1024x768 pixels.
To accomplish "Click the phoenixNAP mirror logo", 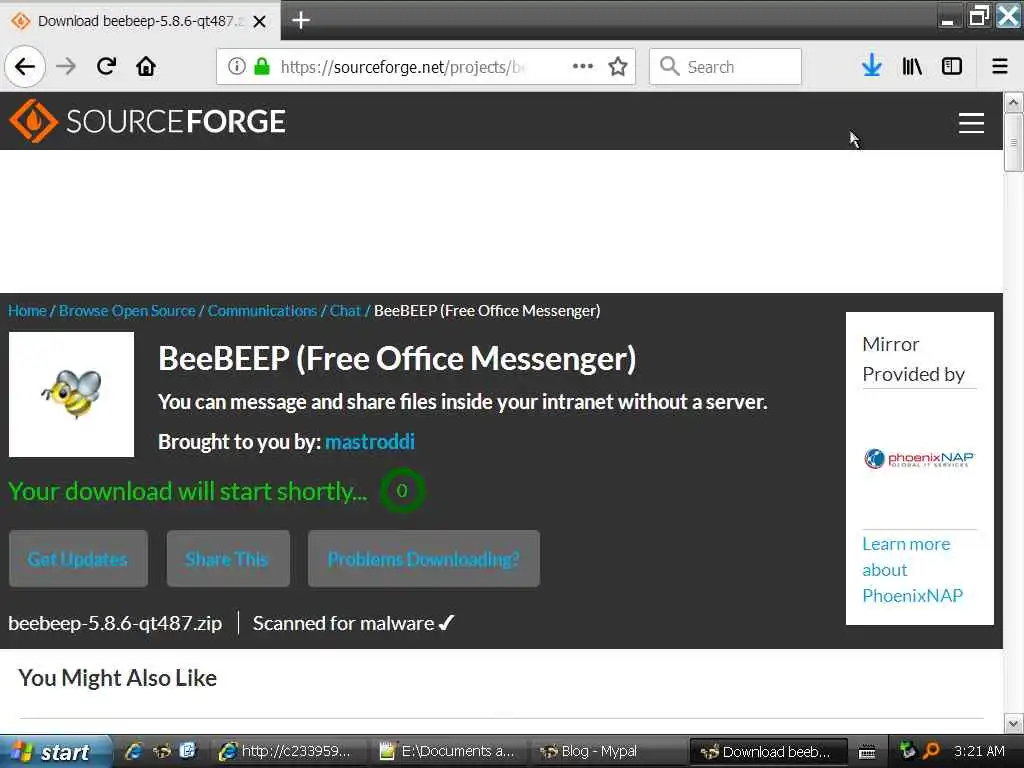I will [x=920, y=458].
